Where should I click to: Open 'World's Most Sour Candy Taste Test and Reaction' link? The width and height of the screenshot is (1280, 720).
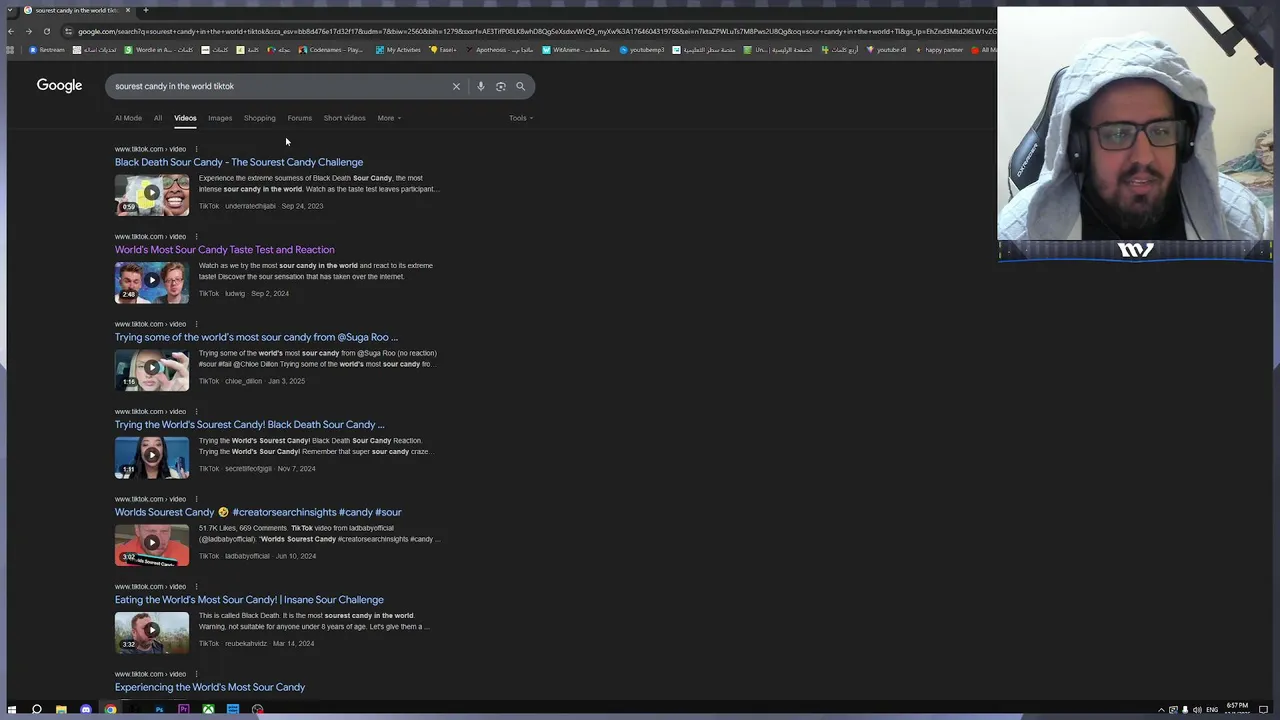click(x=225, y=250)
